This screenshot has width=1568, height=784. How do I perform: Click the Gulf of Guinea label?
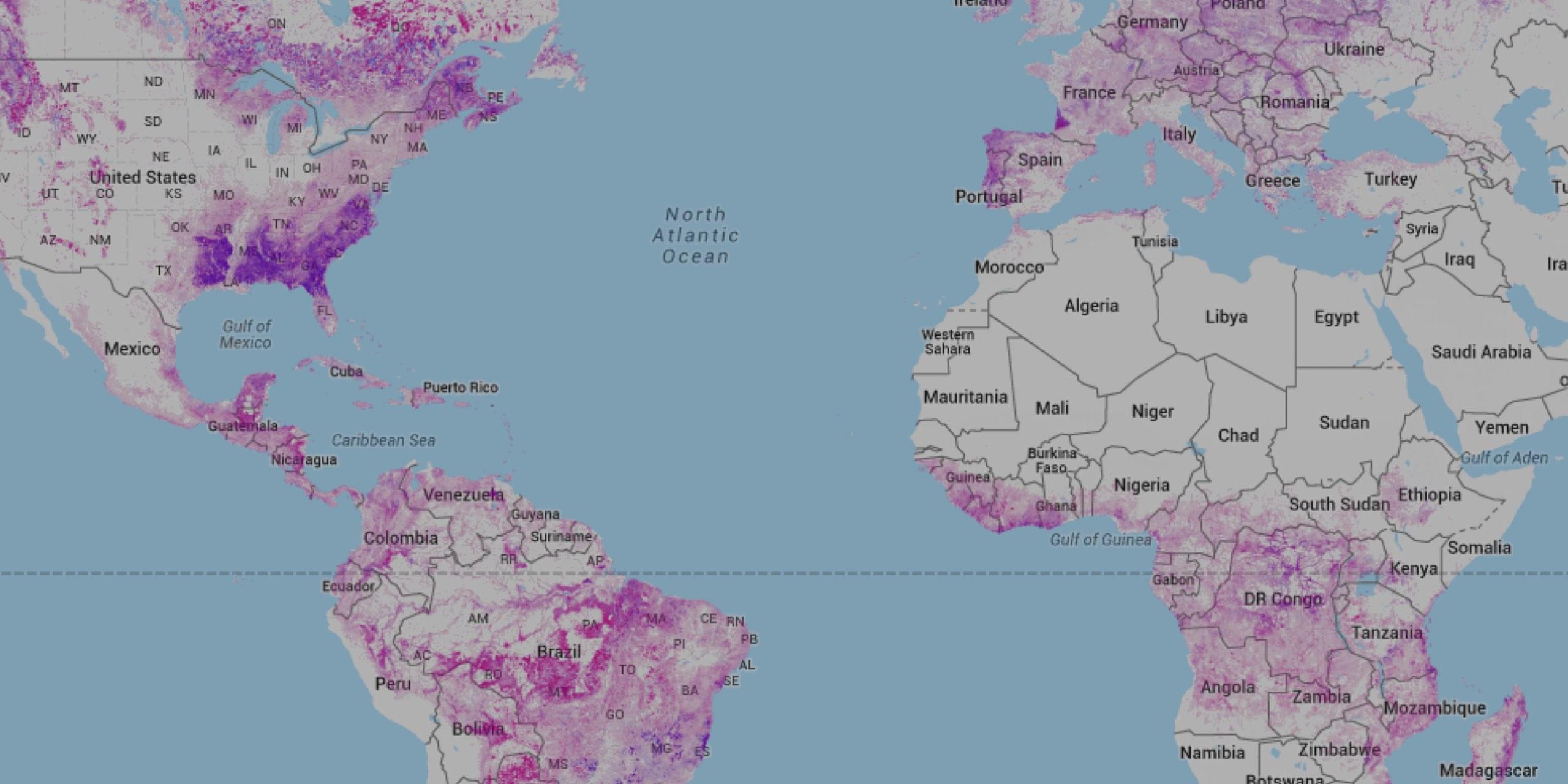click(1101, 540)
